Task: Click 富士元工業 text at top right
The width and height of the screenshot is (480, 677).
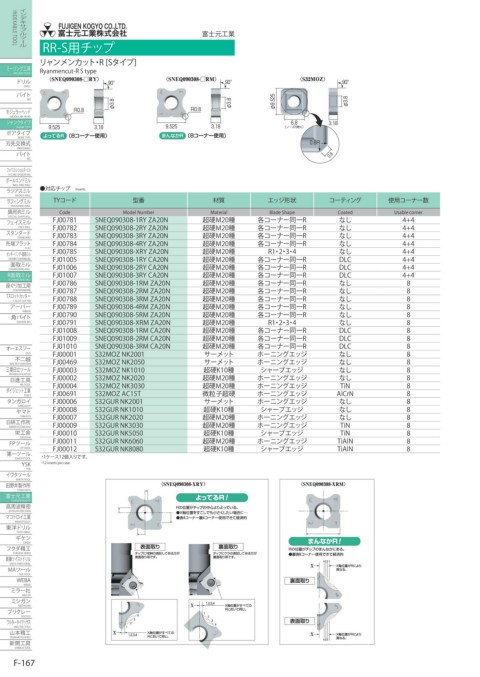Action: click(x=218, y=34)
